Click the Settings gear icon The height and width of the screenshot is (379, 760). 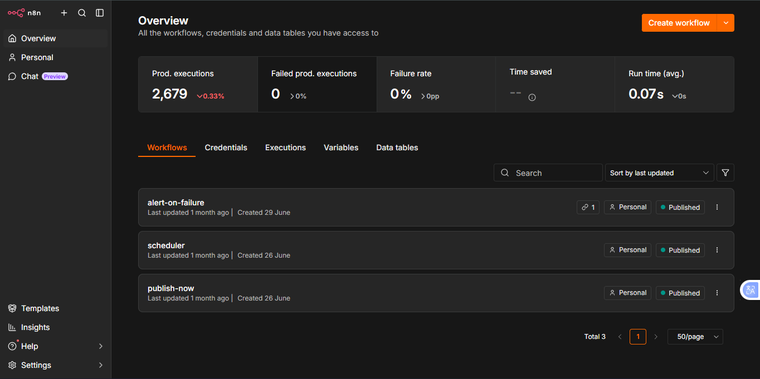point(13,365)
